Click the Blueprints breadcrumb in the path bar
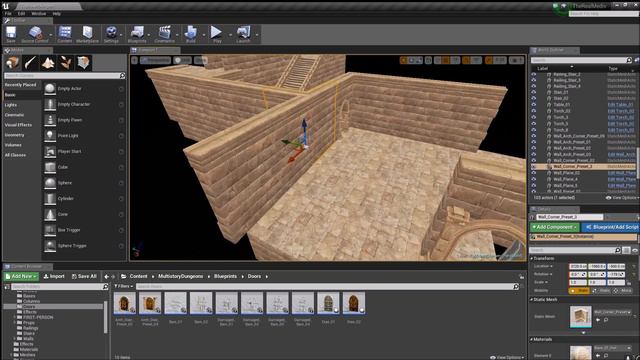 coord(225,276)
